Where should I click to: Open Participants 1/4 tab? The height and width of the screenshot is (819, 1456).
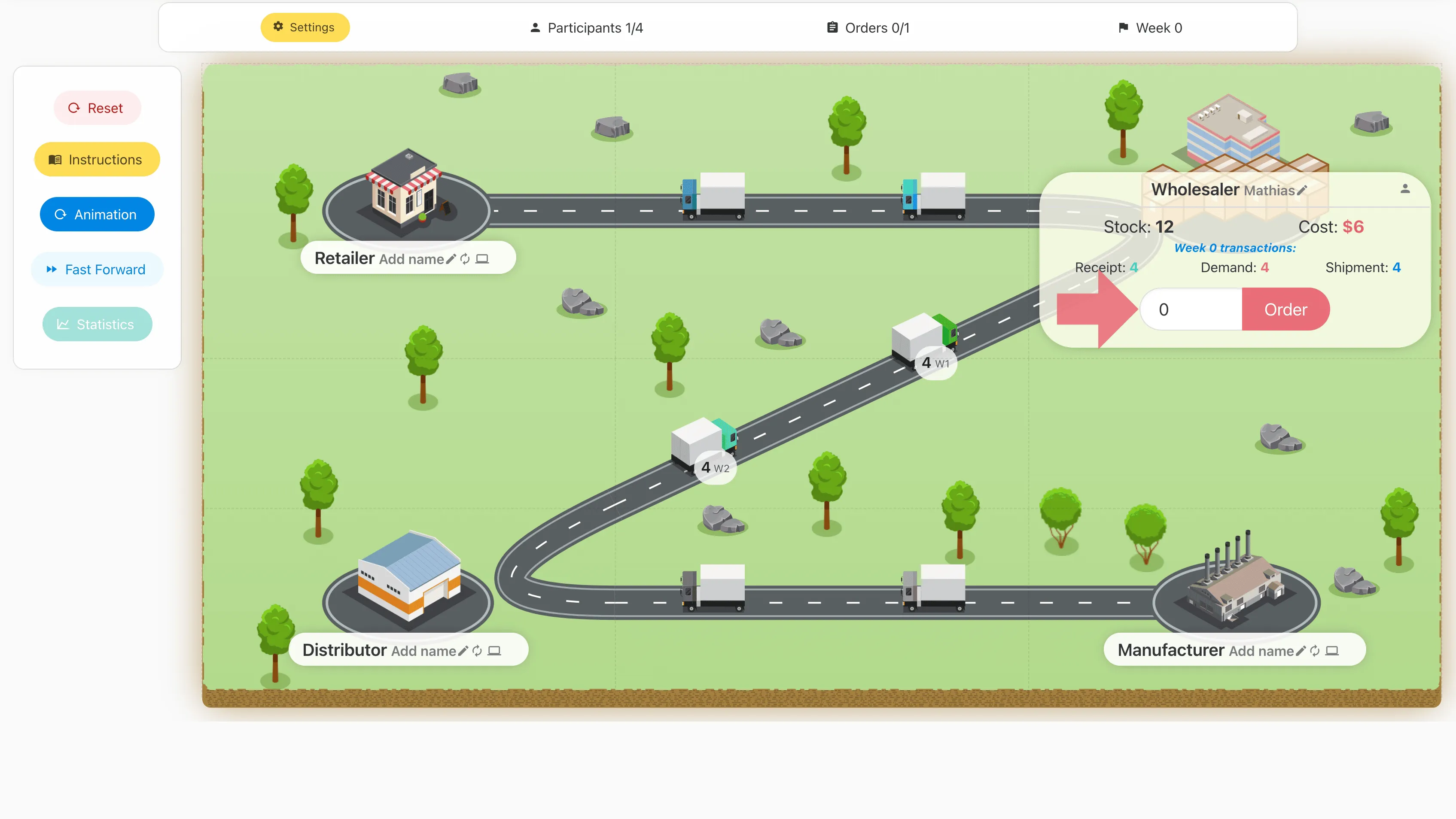(587, 27)
